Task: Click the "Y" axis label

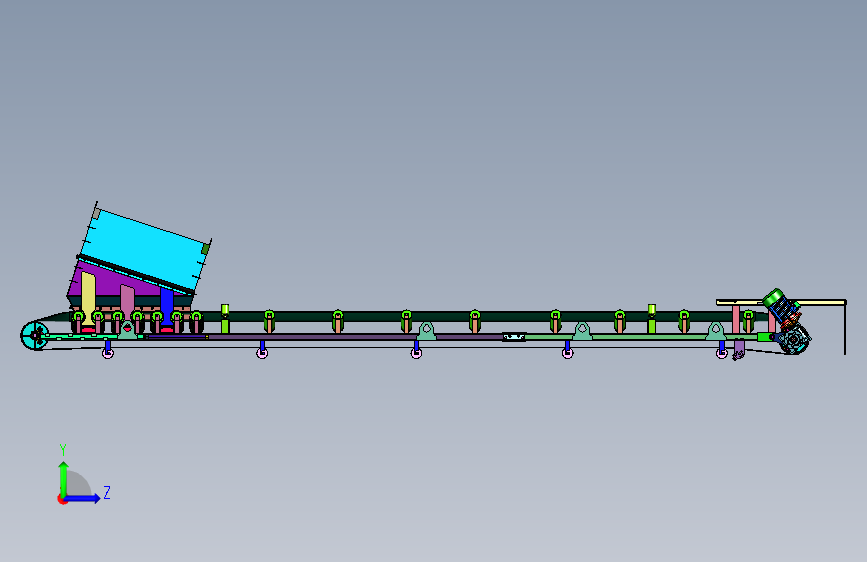Action: [63, 450]
